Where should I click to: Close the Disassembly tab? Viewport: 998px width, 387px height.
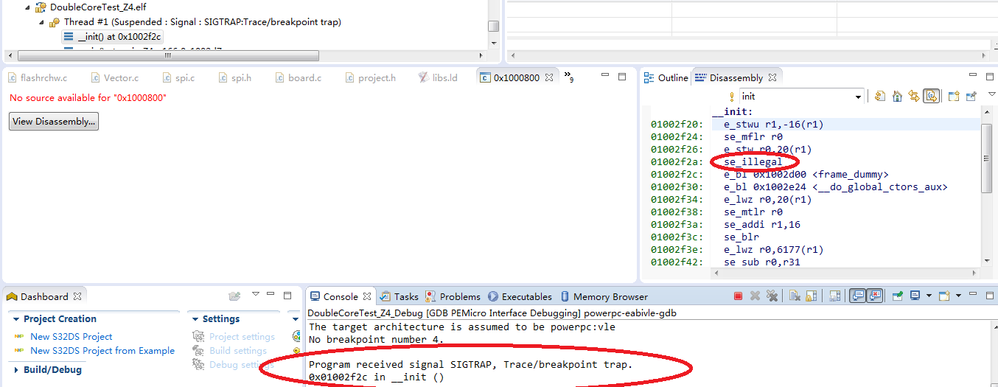(x=773, y=78)
